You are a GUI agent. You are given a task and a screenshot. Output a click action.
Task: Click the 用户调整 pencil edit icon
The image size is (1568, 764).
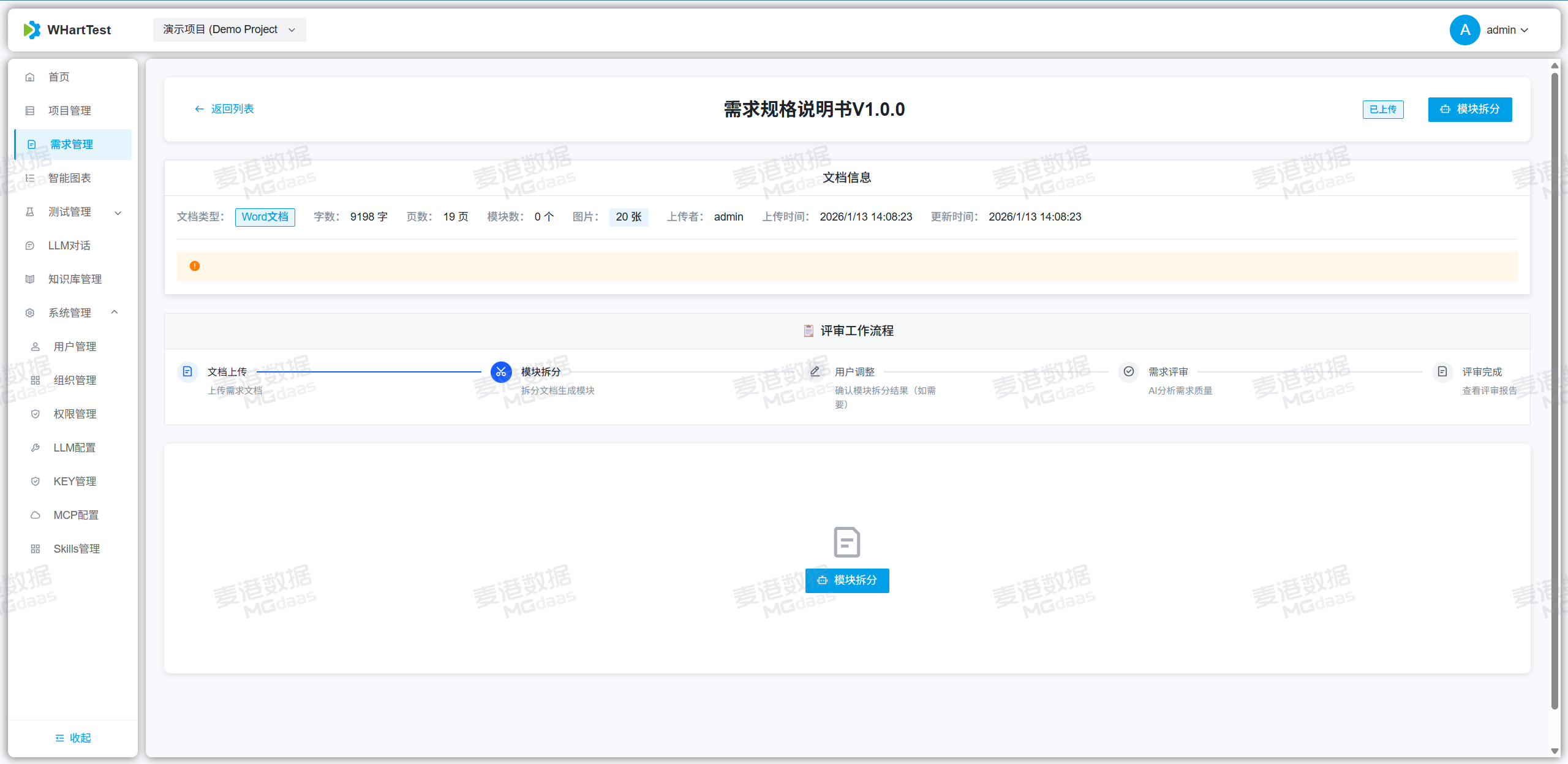815,372
